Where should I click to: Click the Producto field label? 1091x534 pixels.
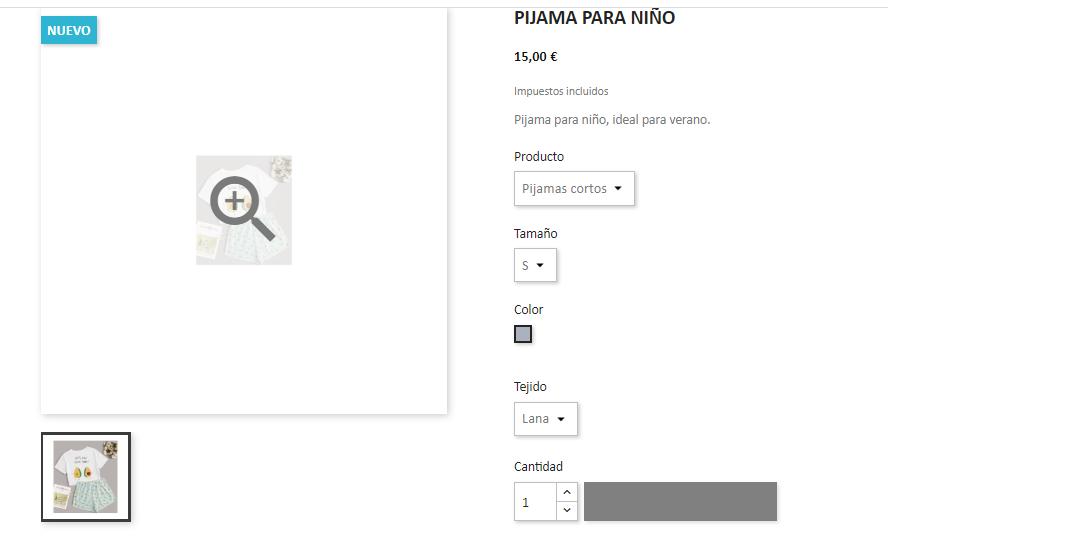click(539, 157)
